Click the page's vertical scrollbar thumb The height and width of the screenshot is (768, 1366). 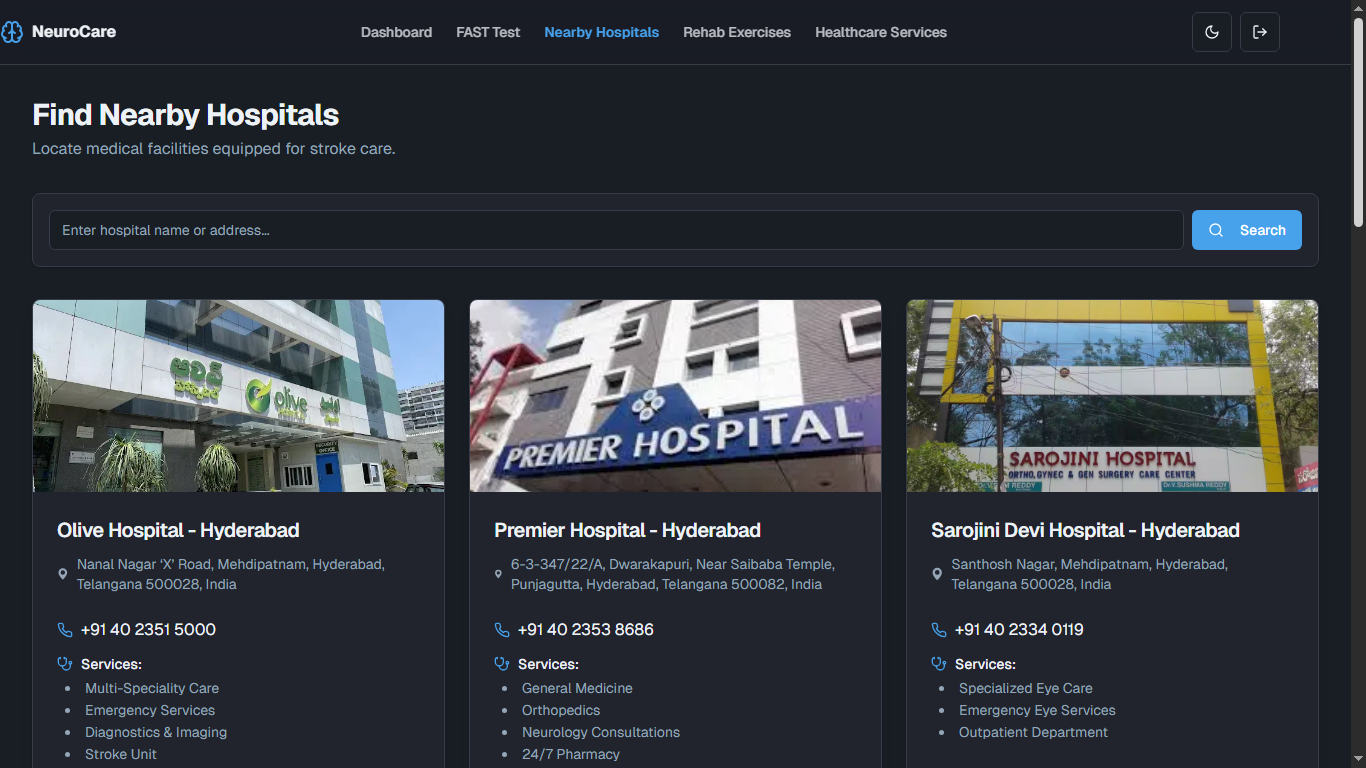point(1358,120)
